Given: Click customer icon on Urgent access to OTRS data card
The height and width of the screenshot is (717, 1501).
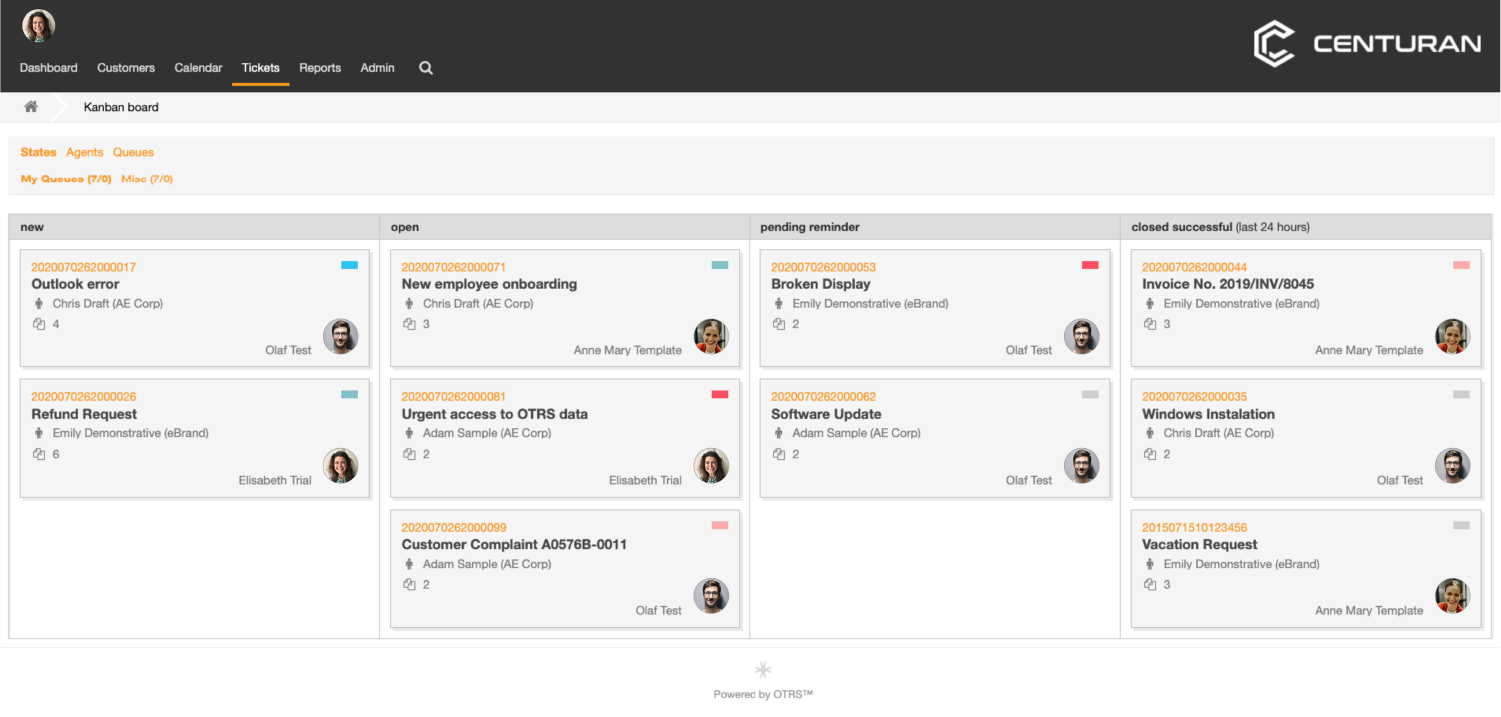Looking at the screenshot, I should (x=409, y=433).
